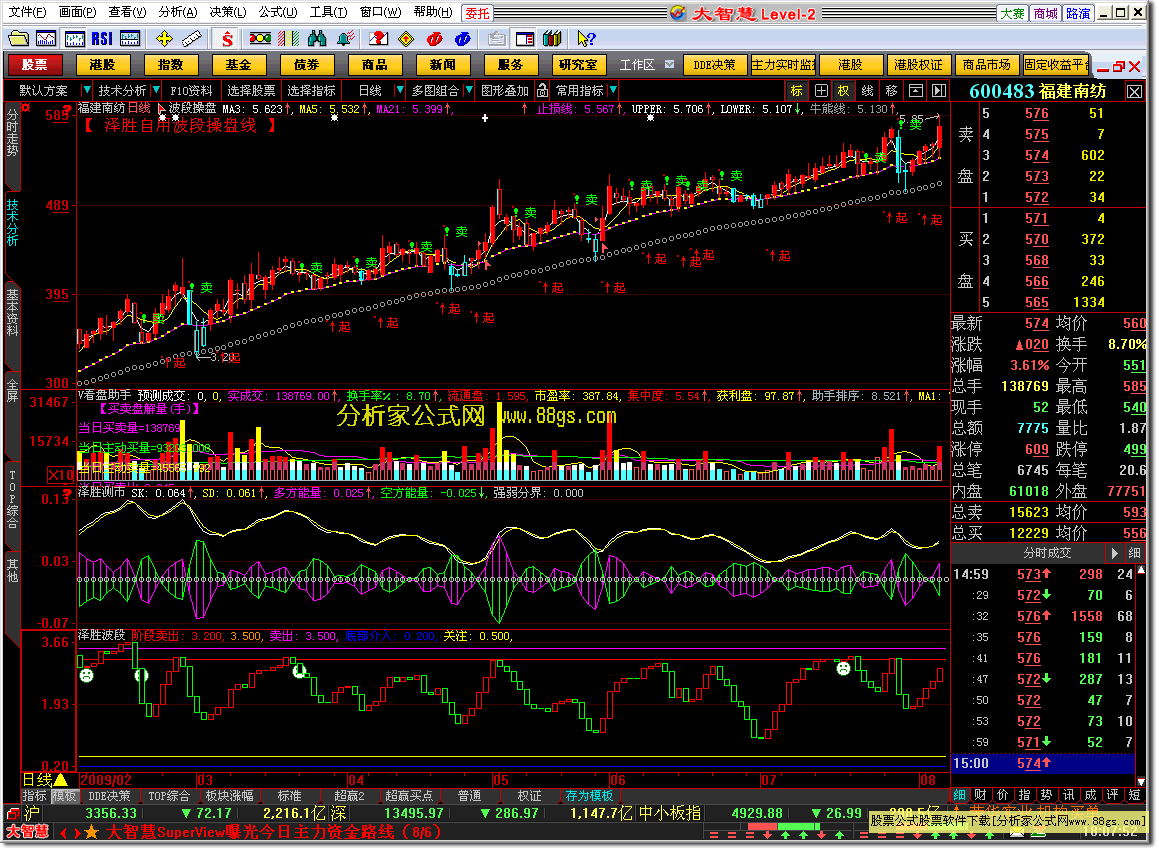This screenshot has height=850, width=1159.
Task: Switch to the 基金 tab
Action: 238,65
